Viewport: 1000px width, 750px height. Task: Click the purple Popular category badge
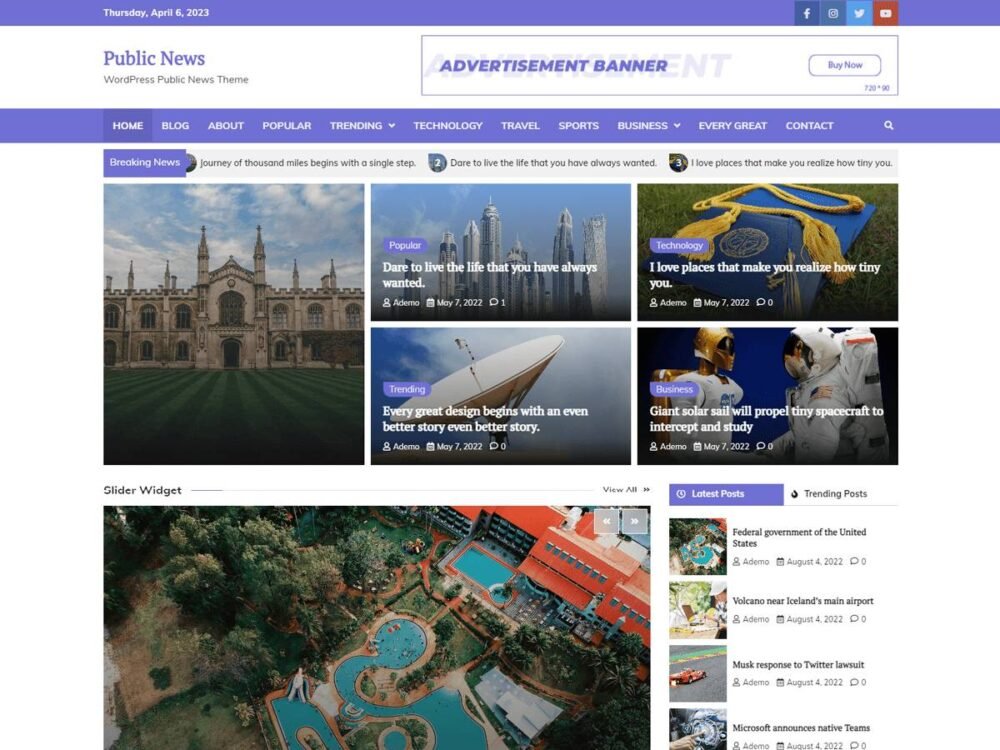click(x=405, y=245)
